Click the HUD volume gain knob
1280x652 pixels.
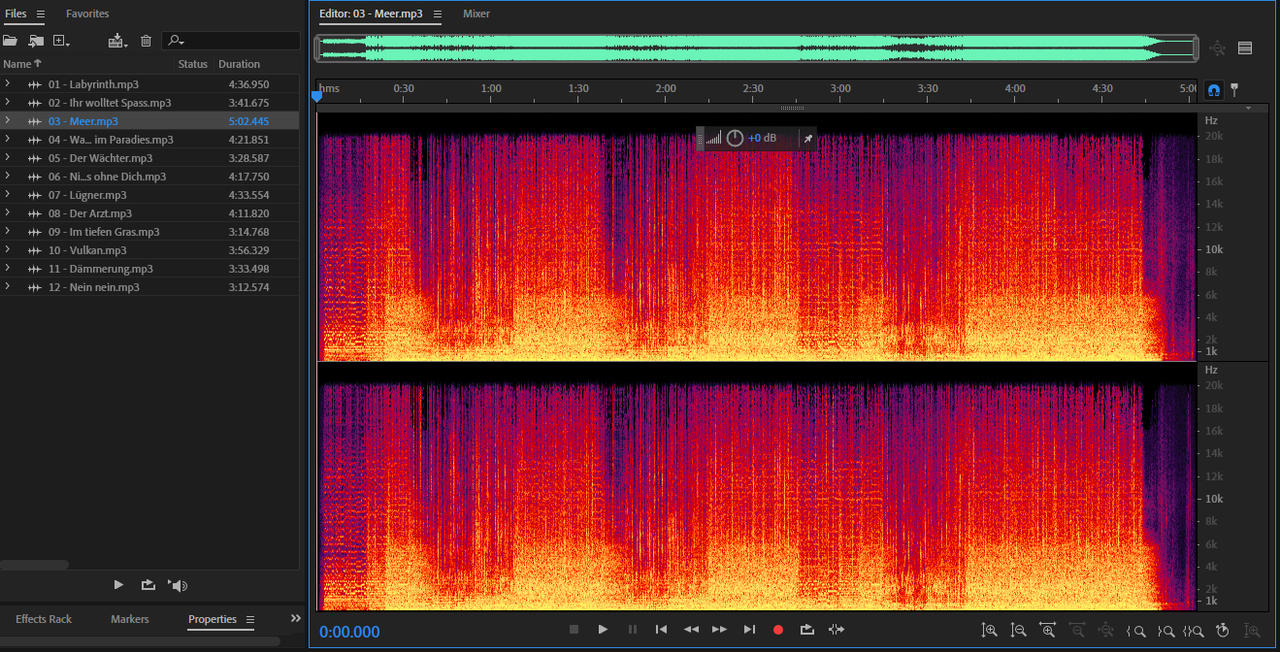pos(735,138)
